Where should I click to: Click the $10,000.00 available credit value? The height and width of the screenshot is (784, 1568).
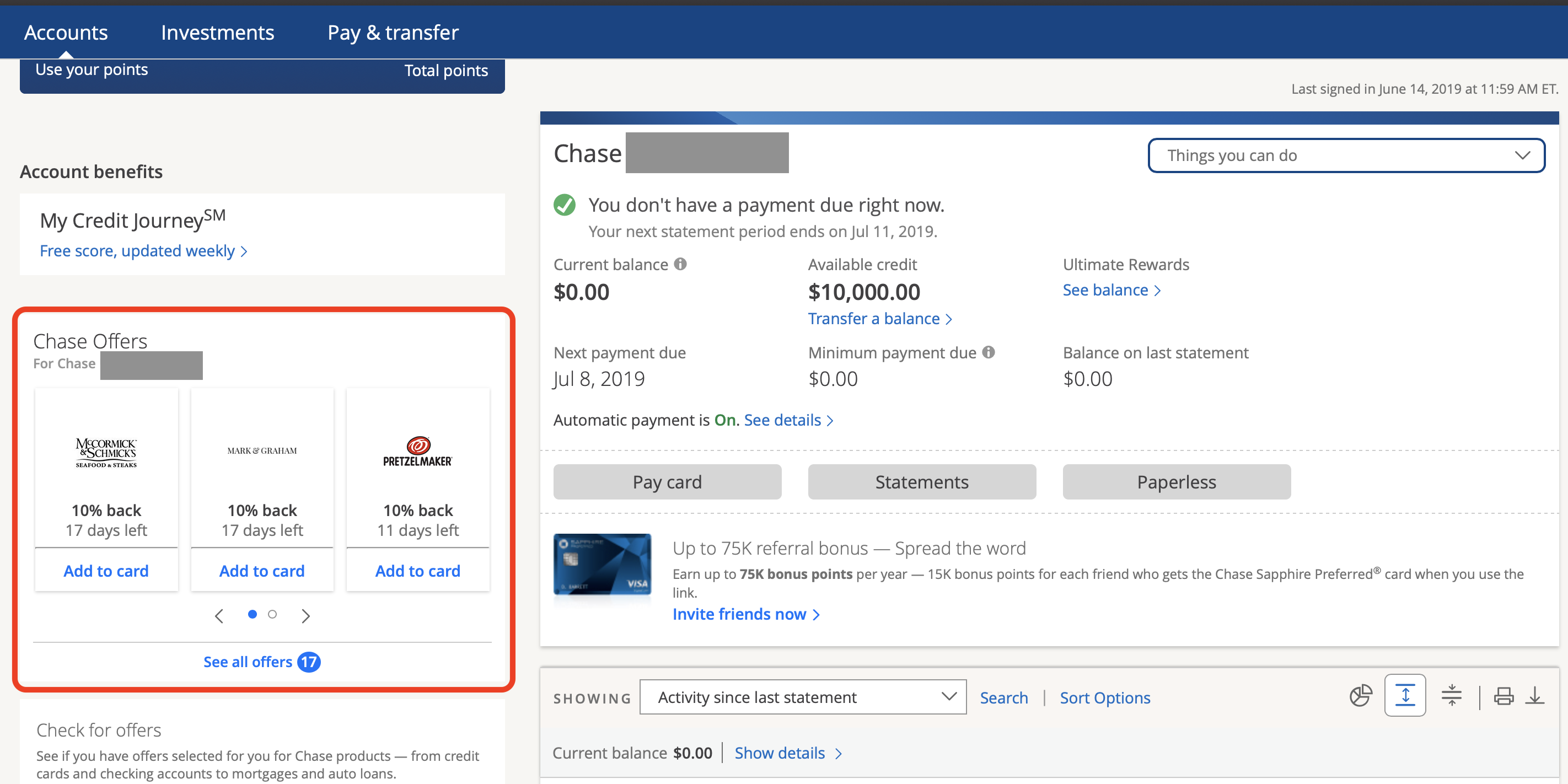[864, 292]
